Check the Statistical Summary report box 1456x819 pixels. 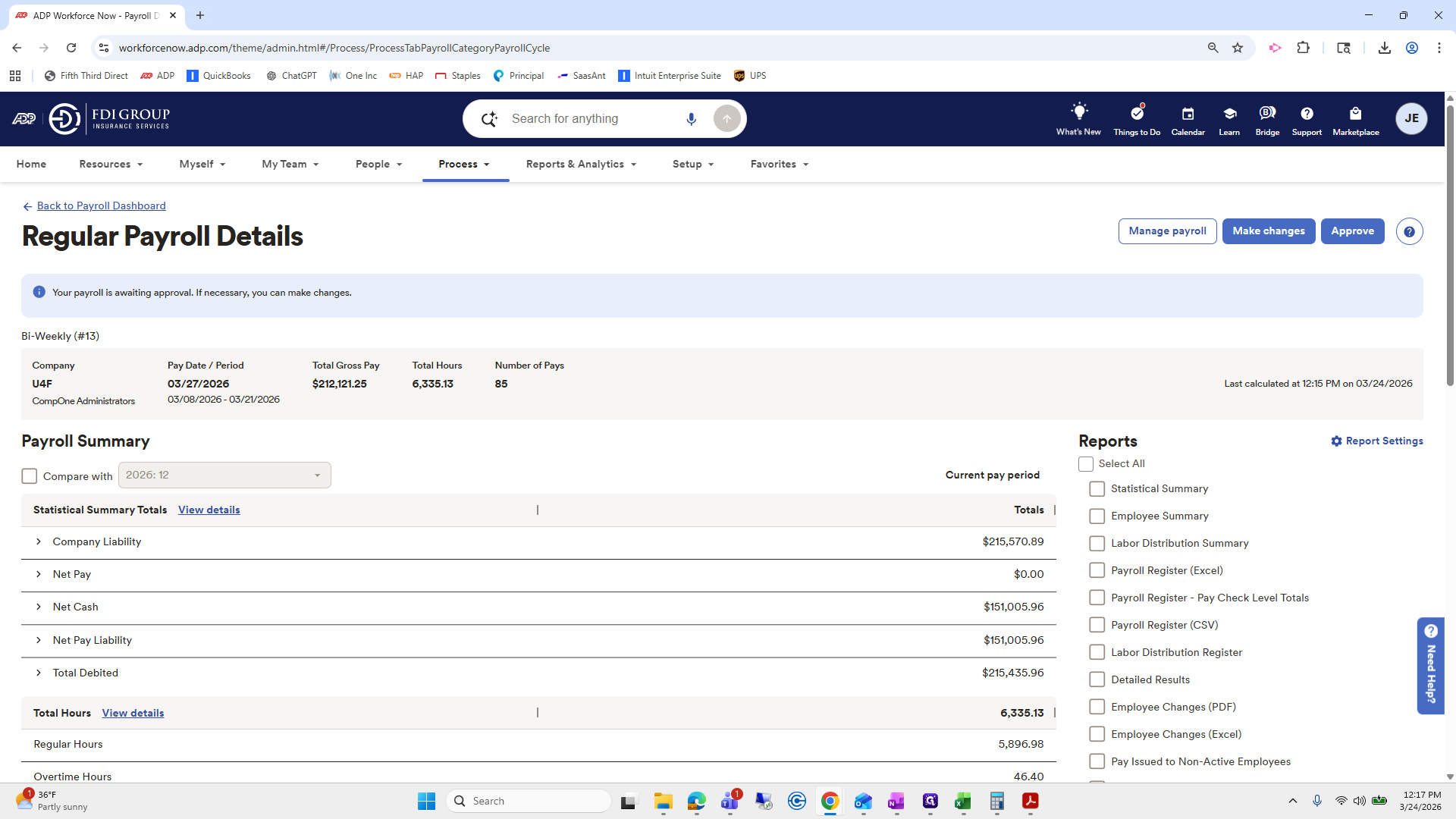click(1097, 489)
